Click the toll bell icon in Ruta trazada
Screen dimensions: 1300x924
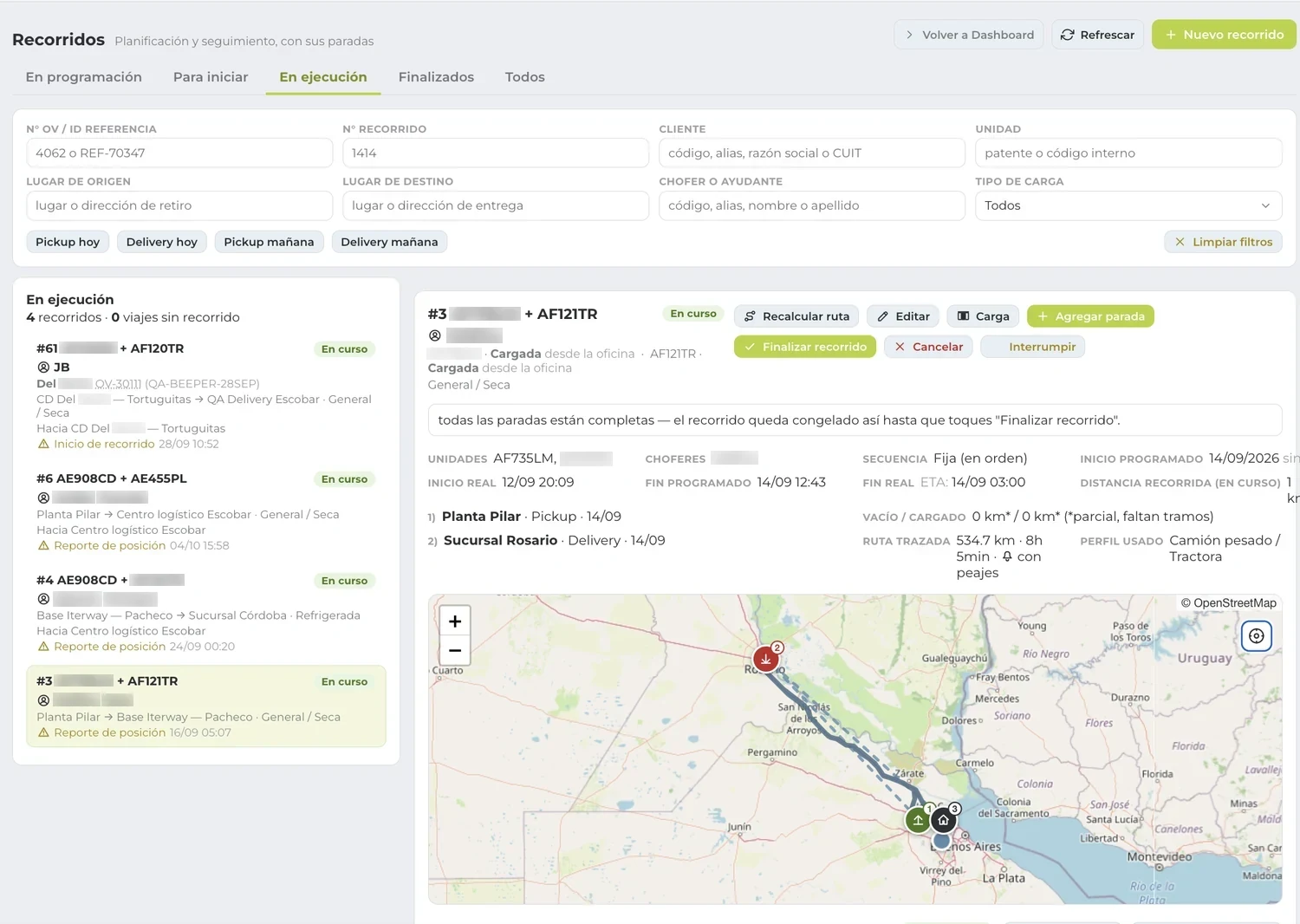[x=1007, y=556]
